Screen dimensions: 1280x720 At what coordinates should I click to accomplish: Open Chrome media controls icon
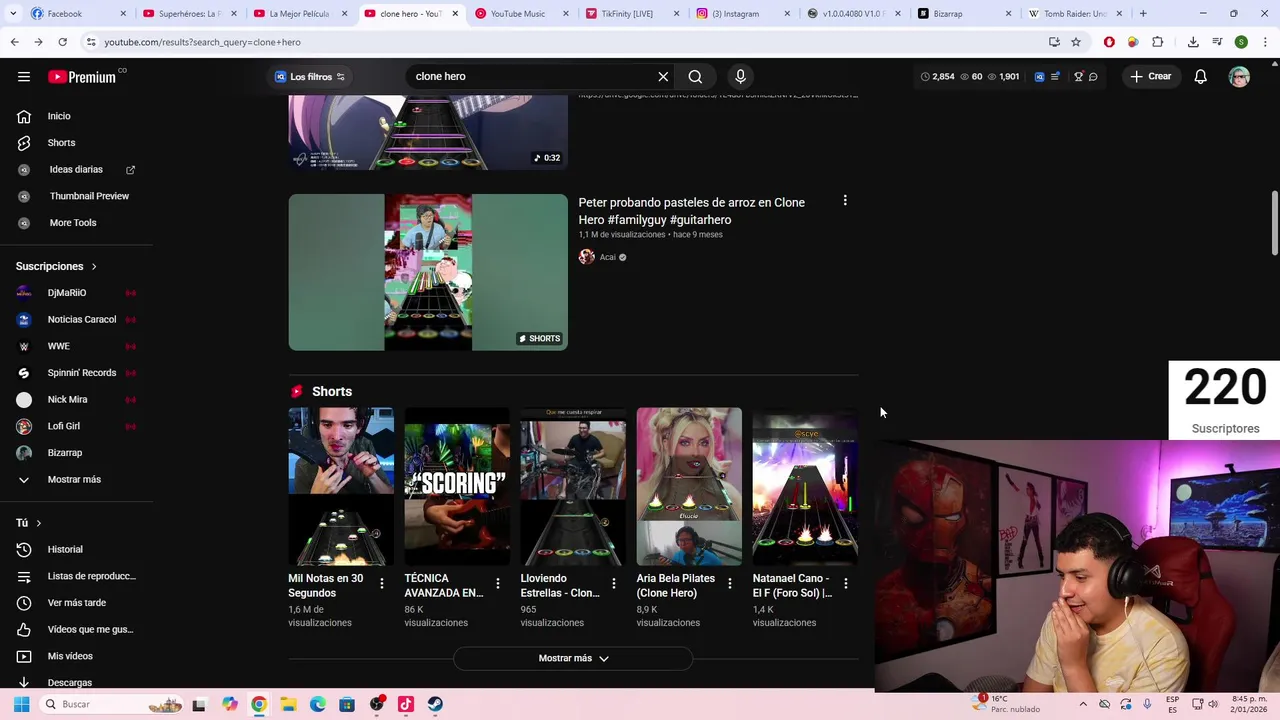click(x=1217, y=42)
